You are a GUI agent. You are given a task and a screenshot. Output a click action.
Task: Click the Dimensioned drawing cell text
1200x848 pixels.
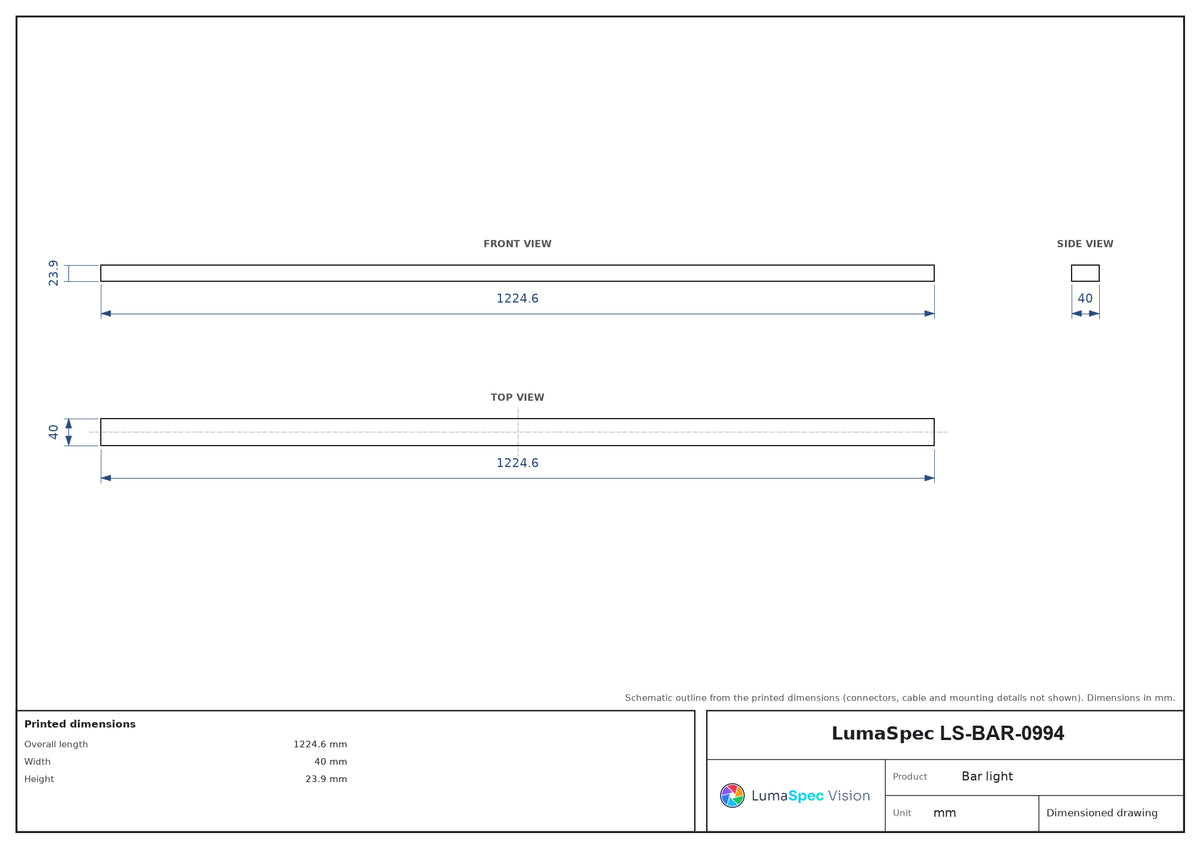coord(1102,813)
